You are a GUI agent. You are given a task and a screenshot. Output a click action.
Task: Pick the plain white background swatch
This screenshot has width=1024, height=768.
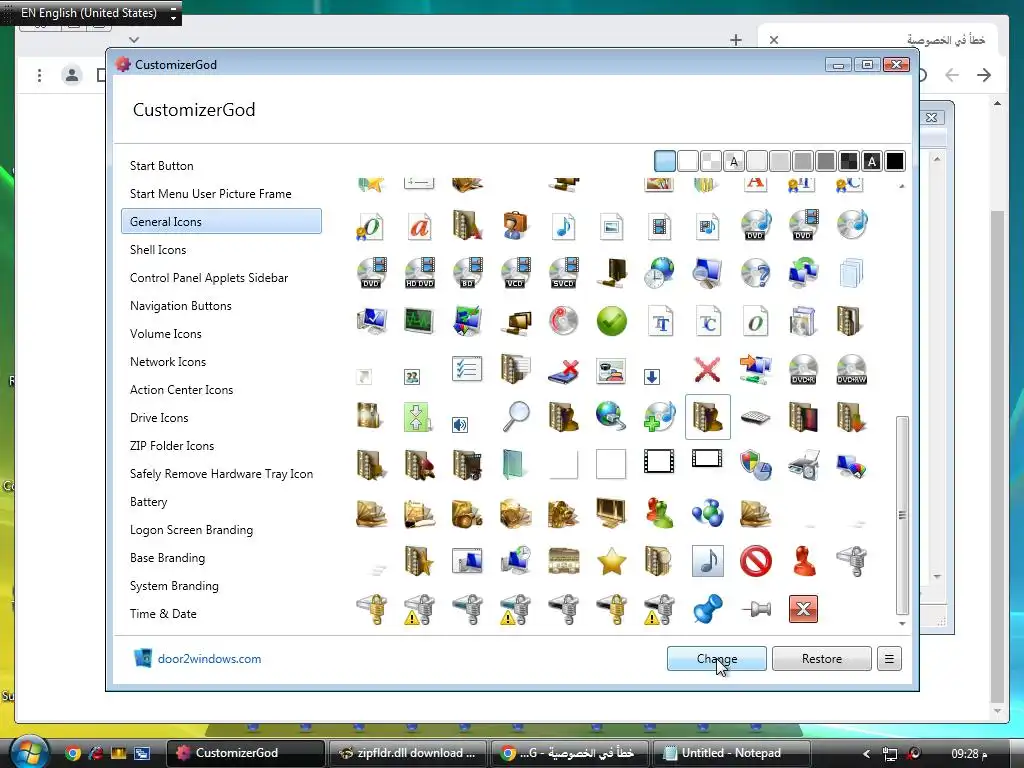tap(688, 161)
